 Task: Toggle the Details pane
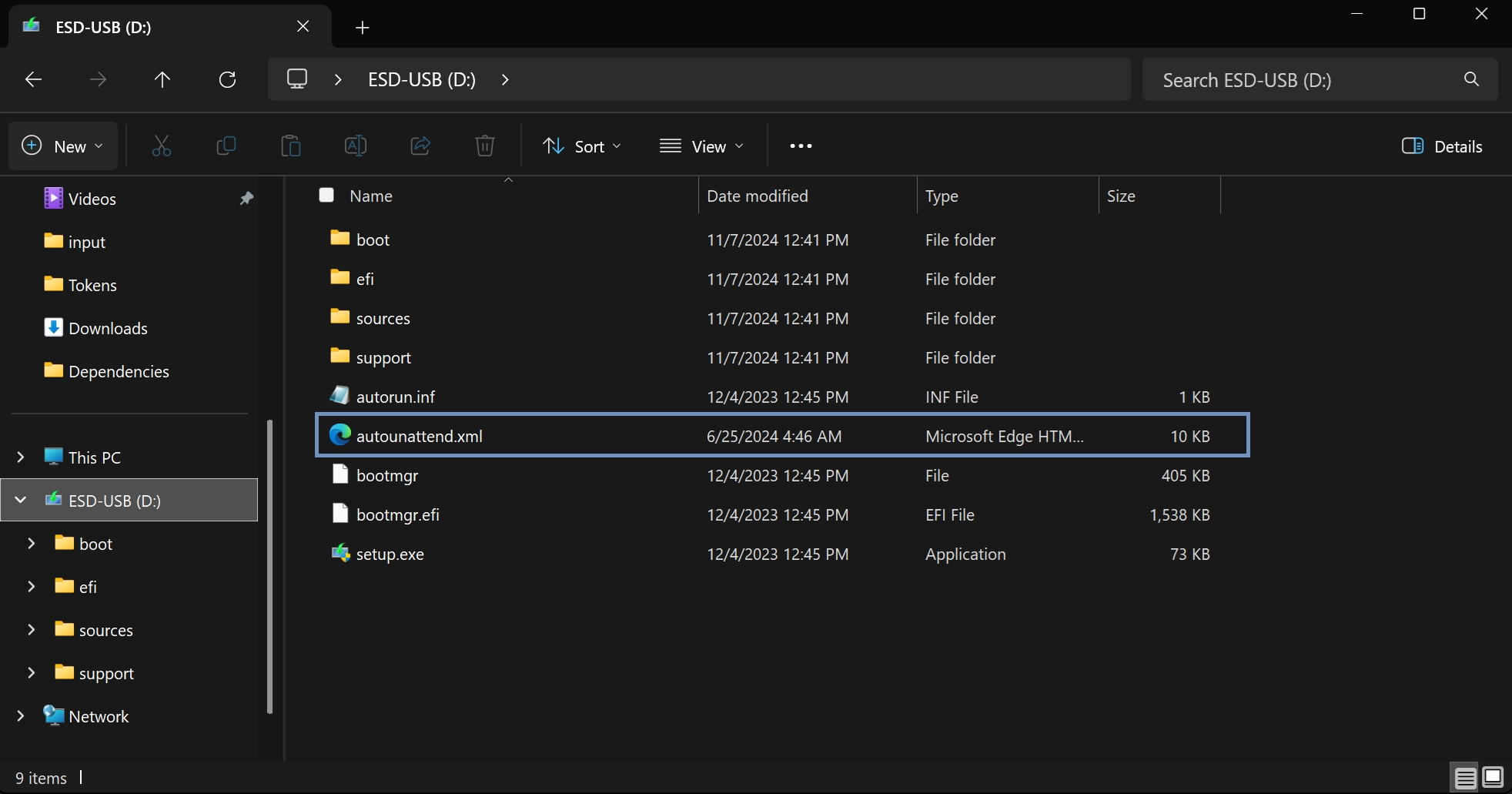pos(1442,146)
